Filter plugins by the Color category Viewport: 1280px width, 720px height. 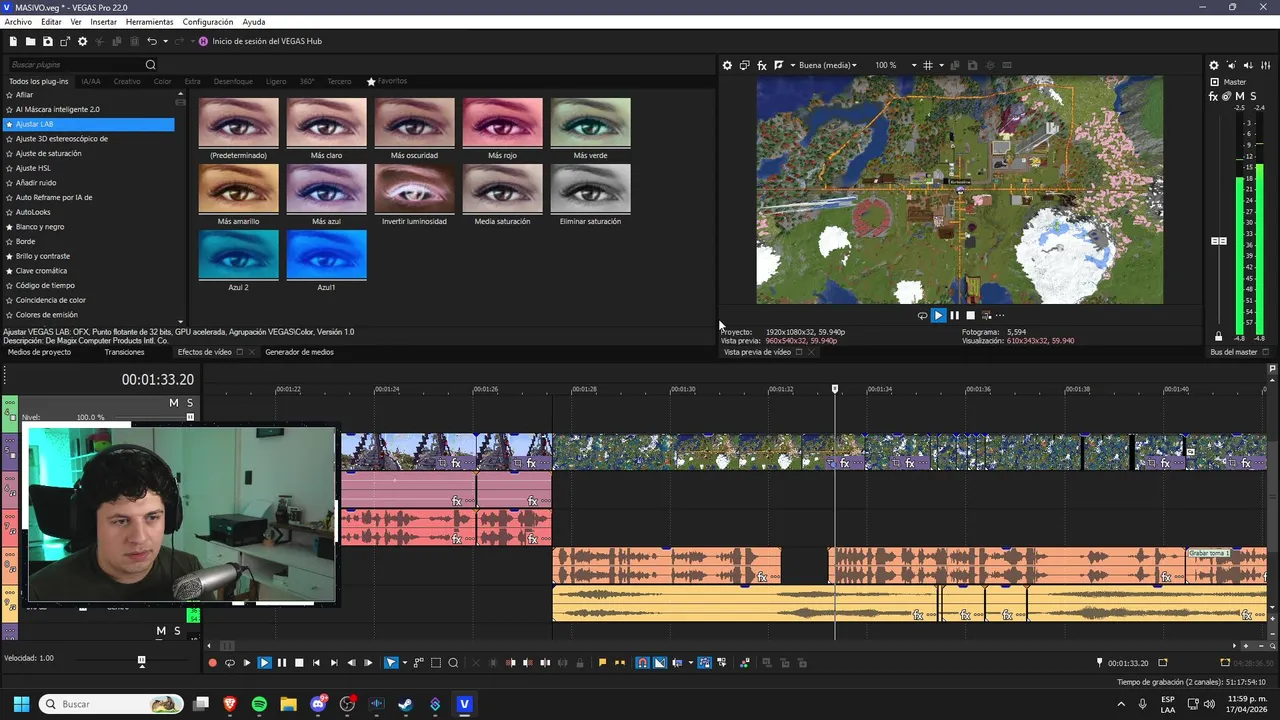pyautogui.click(x=162, y=81)
